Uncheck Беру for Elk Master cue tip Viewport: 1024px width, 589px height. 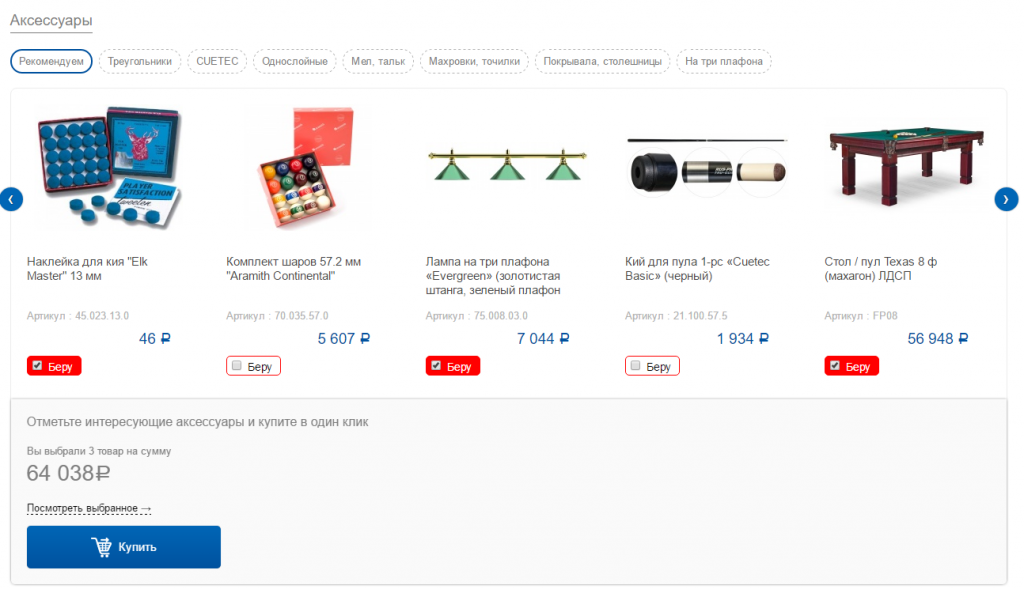[54, 366]
